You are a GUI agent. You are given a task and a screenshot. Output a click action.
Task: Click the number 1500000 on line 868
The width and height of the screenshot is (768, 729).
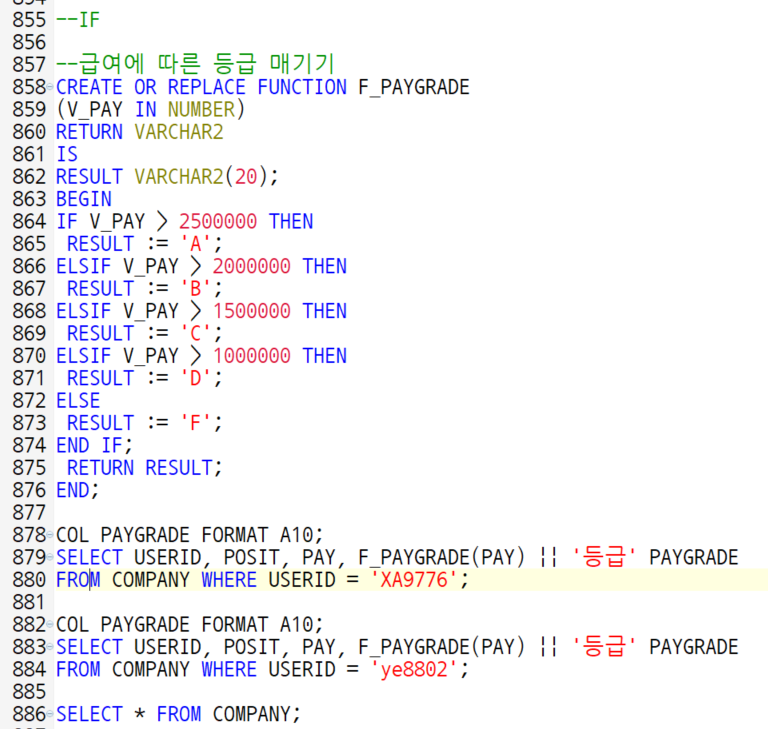pyautogui.click(x=251, y=312)
